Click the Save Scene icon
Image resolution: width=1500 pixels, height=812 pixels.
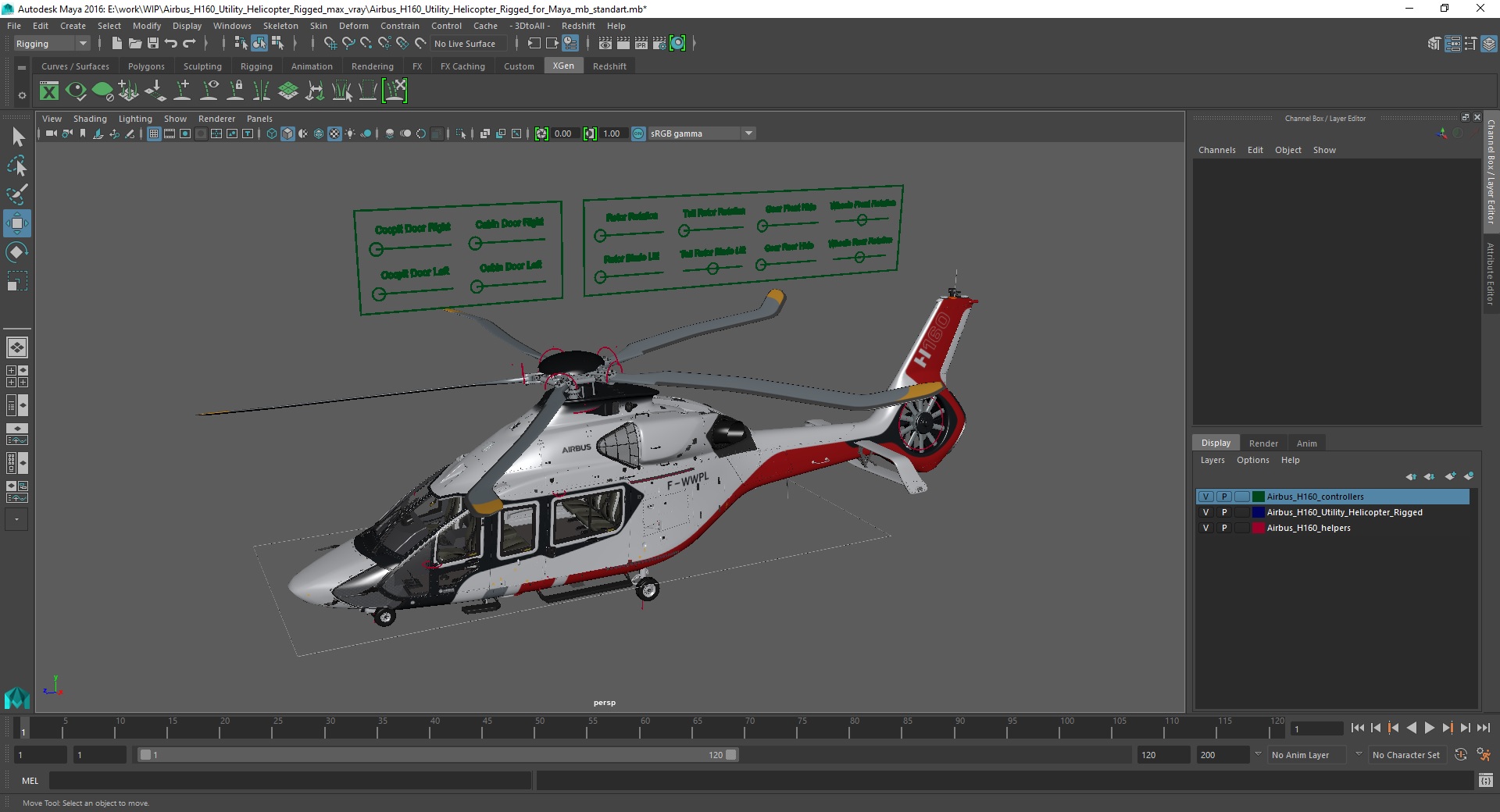coord(152,44)
